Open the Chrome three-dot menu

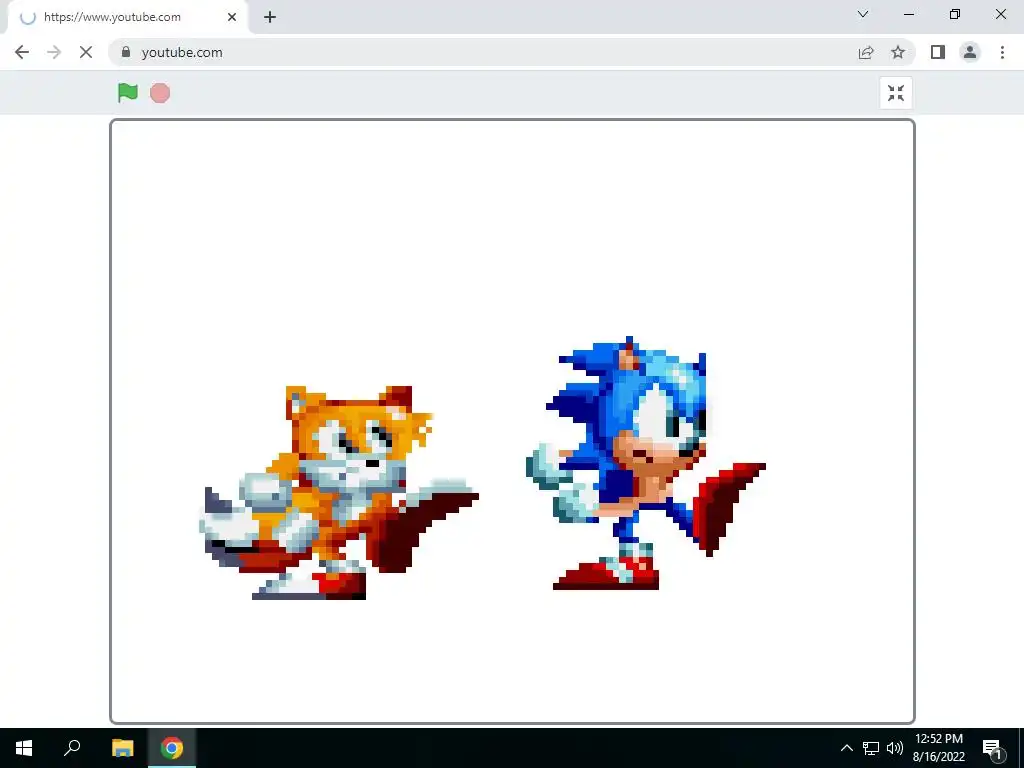pyautogui.click(x=1002, y=52)
